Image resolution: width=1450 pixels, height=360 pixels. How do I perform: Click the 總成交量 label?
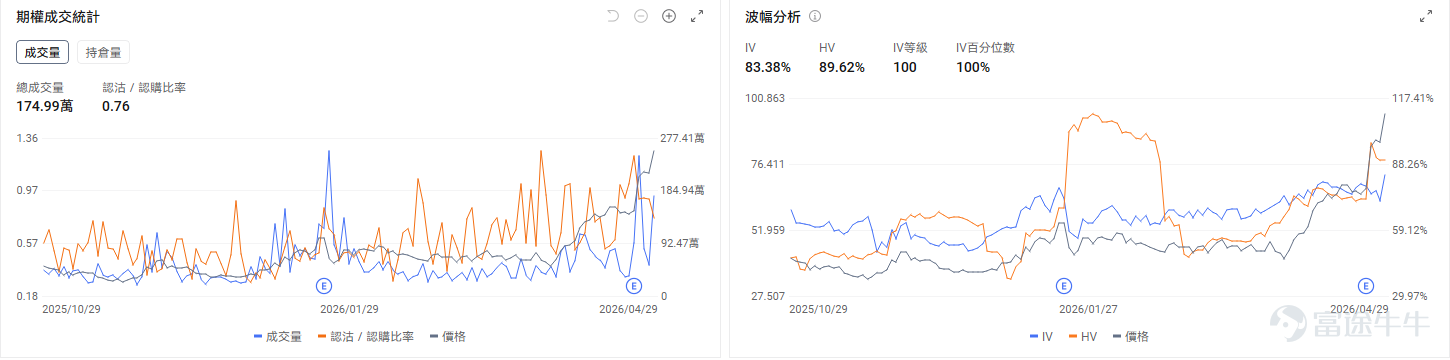[x=40, y=88]
